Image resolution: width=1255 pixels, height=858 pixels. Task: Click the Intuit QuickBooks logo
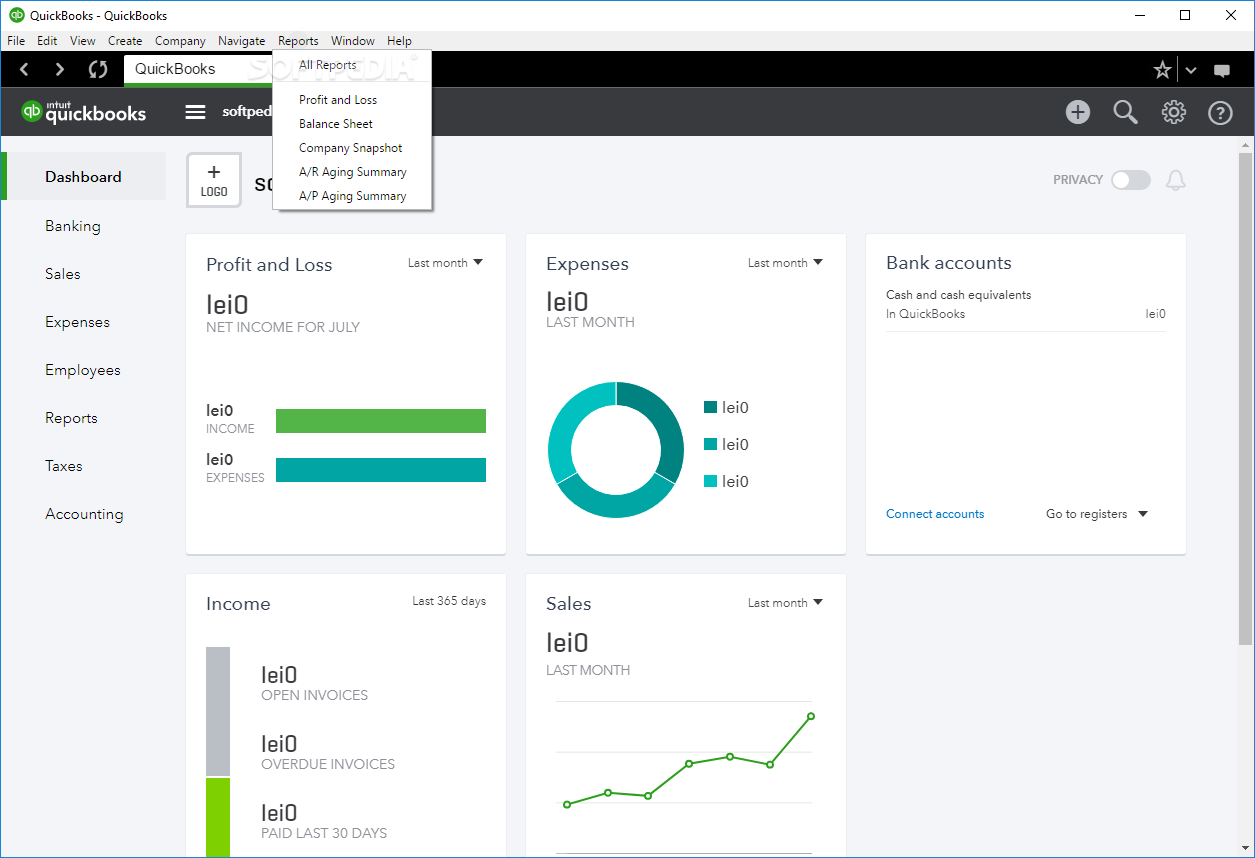[x=84, y=111]
